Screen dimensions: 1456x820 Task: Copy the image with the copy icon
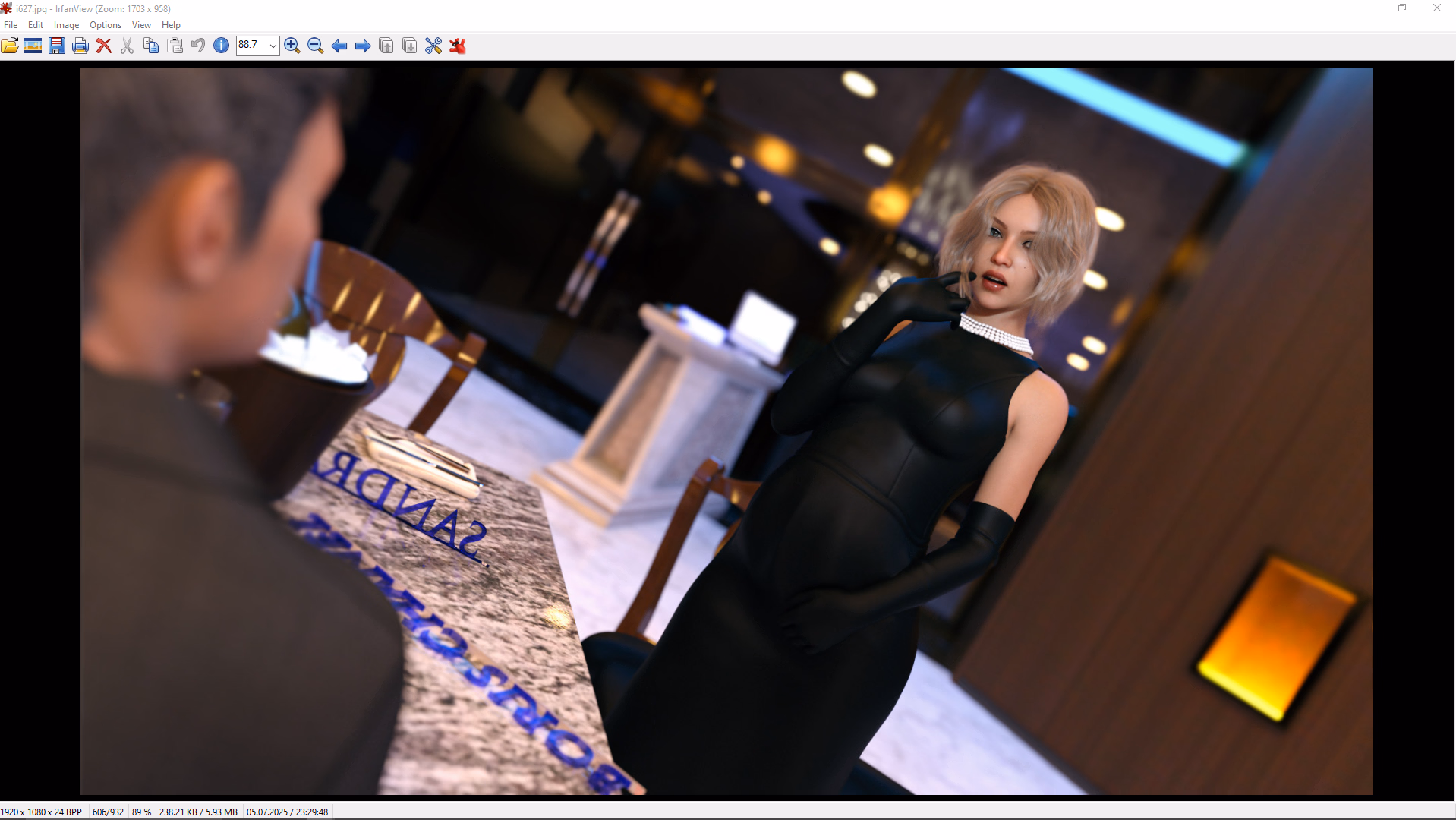point(151,46)
